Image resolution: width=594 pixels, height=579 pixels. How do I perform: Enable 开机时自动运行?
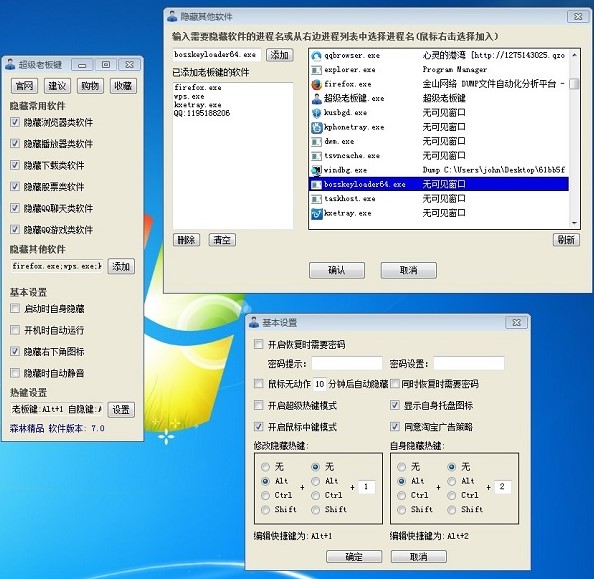(15, 330)
